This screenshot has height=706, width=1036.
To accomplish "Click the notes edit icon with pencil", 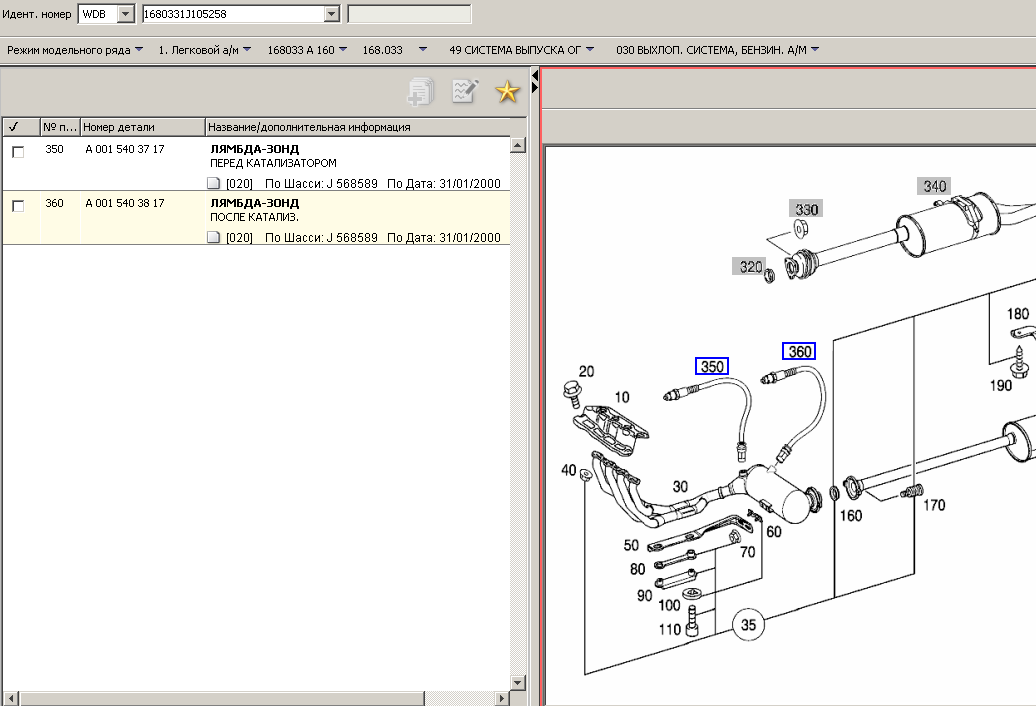I will pyautogui.click(x=465, y=92).
